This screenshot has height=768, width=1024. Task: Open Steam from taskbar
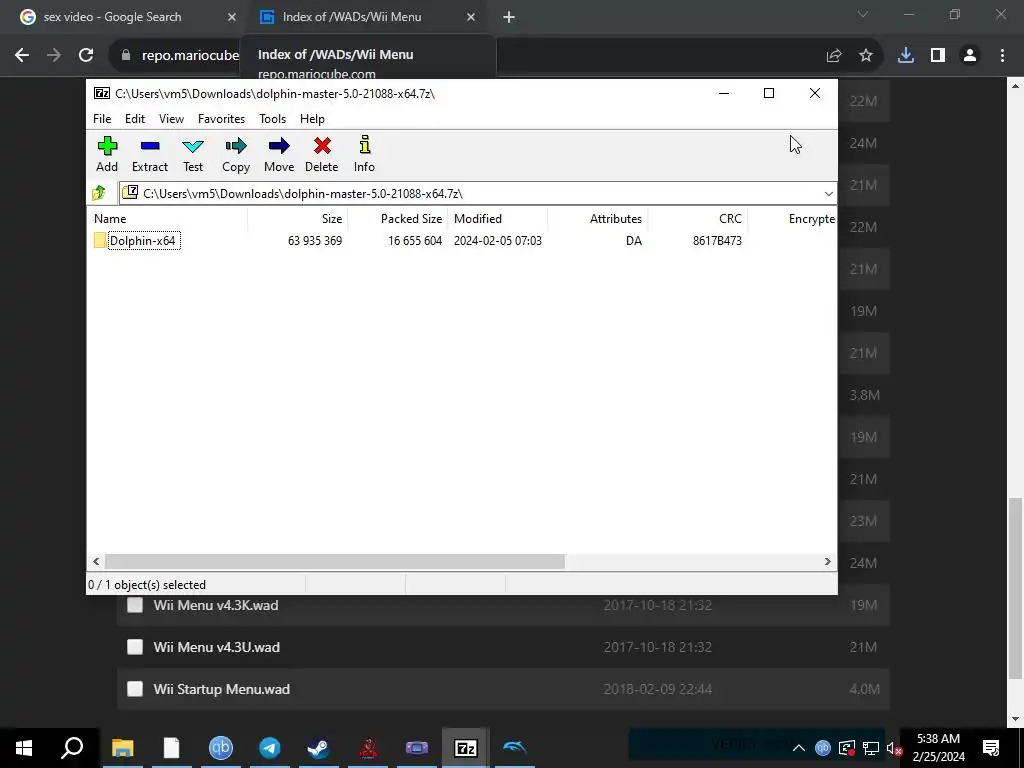(319, 748)
